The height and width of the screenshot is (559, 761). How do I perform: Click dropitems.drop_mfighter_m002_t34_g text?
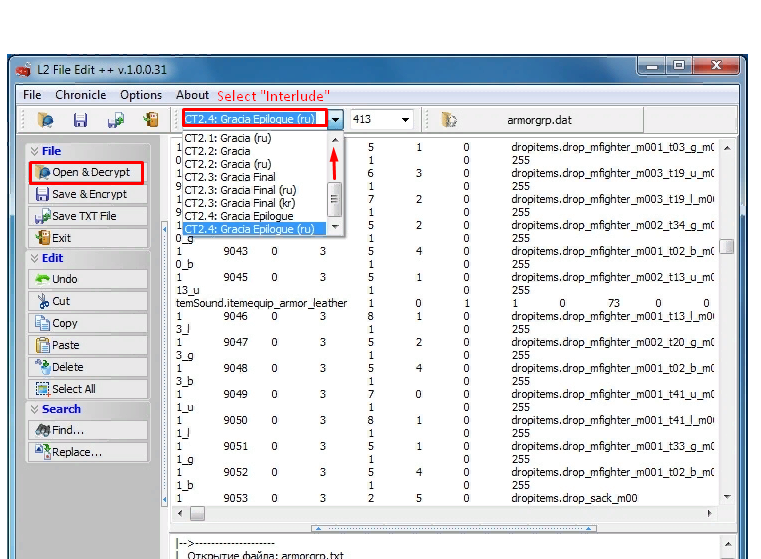click(x=612, y=226)
